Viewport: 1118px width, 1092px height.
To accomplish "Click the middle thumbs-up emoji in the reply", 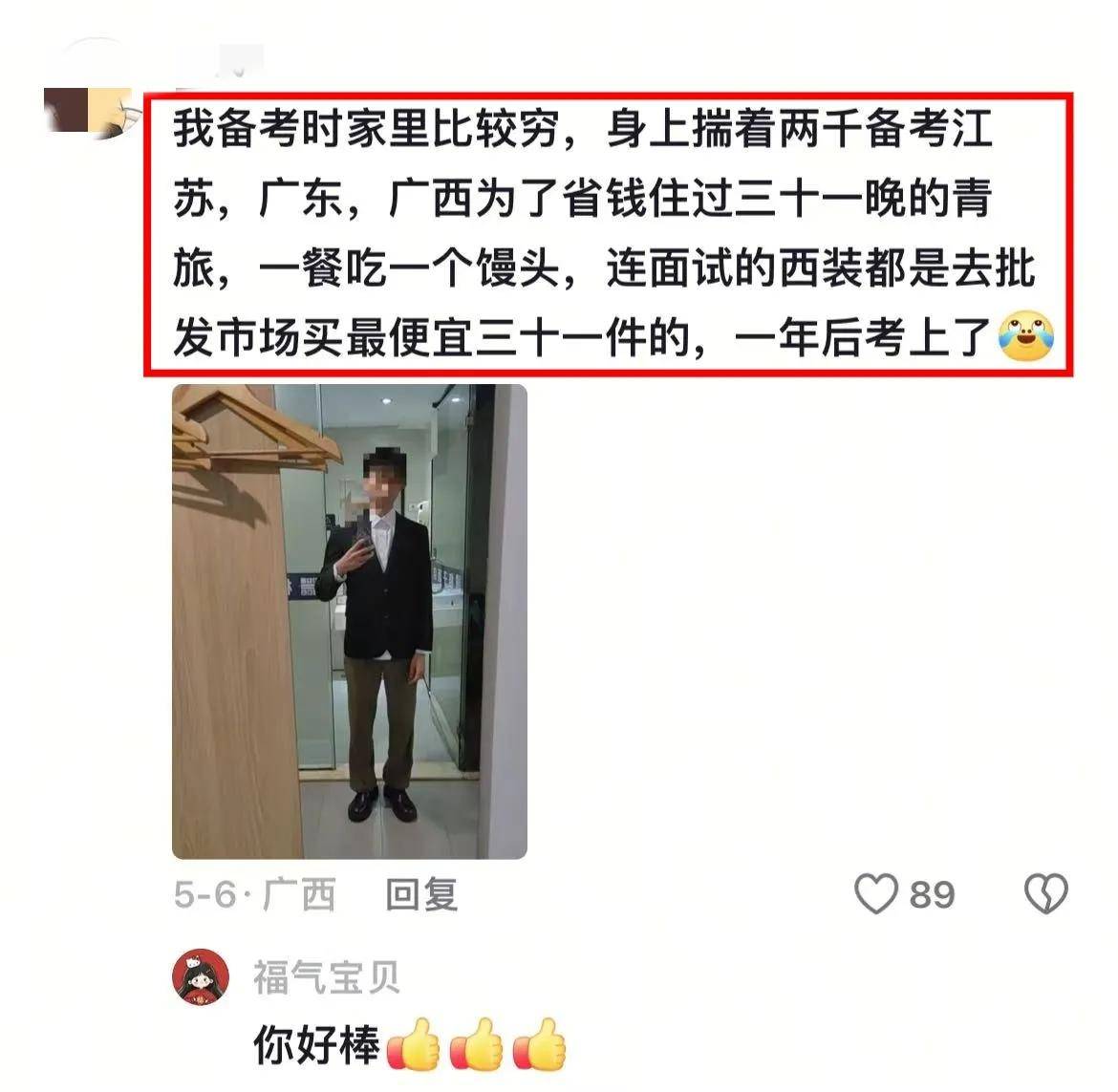I will click(476, 1044).
